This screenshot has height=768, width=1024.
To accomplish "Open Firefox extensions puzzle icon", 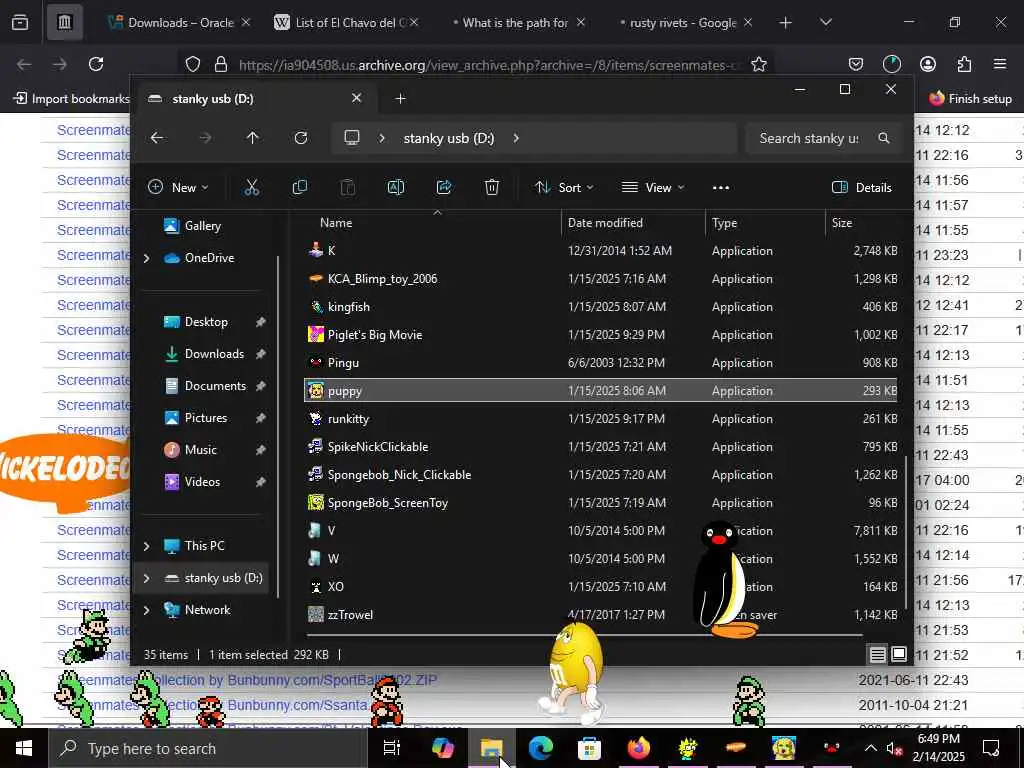I will [x=964, y=64].
